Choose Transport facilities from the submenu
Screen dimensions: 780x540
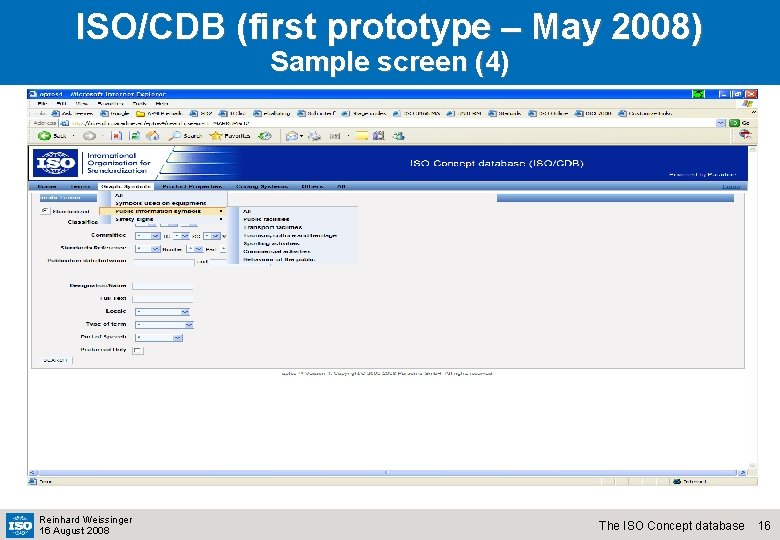click(x=272, y=227)
